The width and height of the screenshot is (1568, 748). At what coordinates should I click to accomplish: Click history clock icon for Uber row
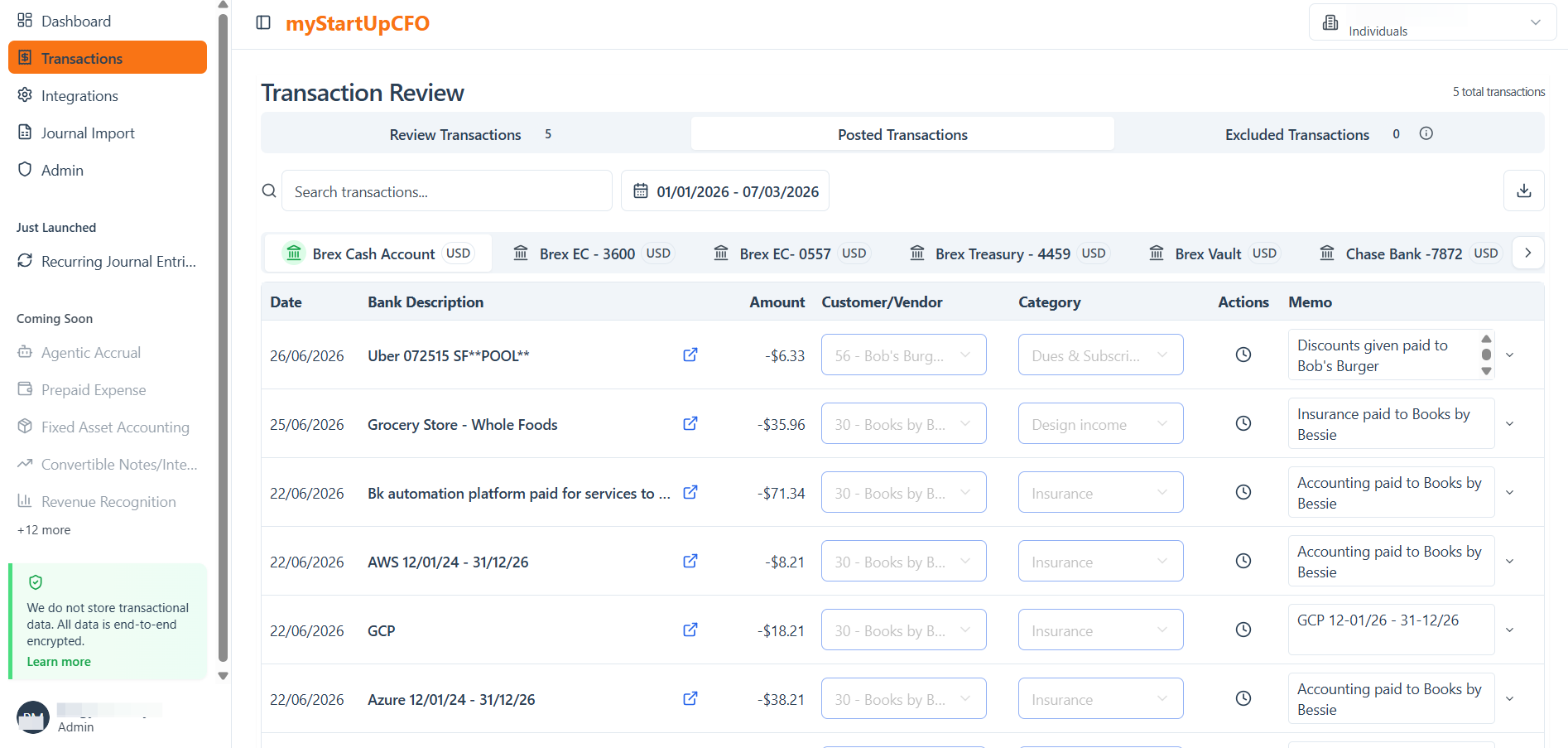[1243, 355]
